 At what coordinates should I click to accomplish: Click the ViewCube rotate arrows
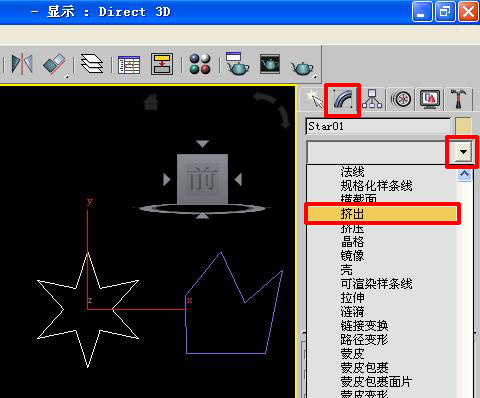(x=273, y=110)
